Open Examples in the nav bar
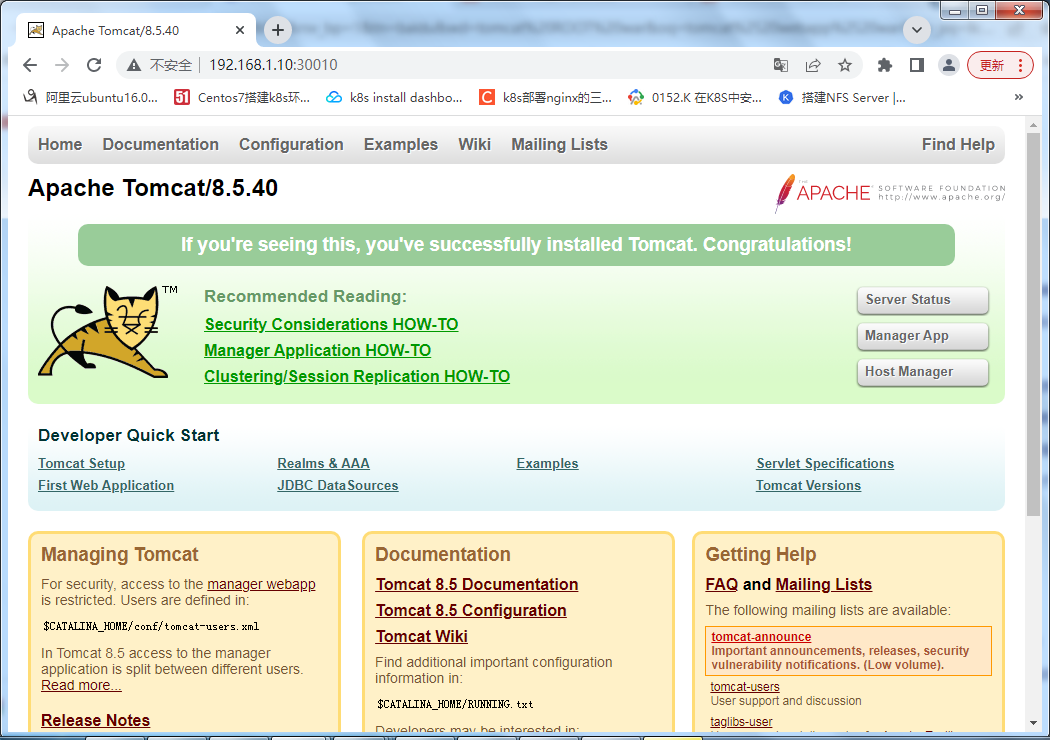The height and width of the screenshot is (740, 1050). 400,145
